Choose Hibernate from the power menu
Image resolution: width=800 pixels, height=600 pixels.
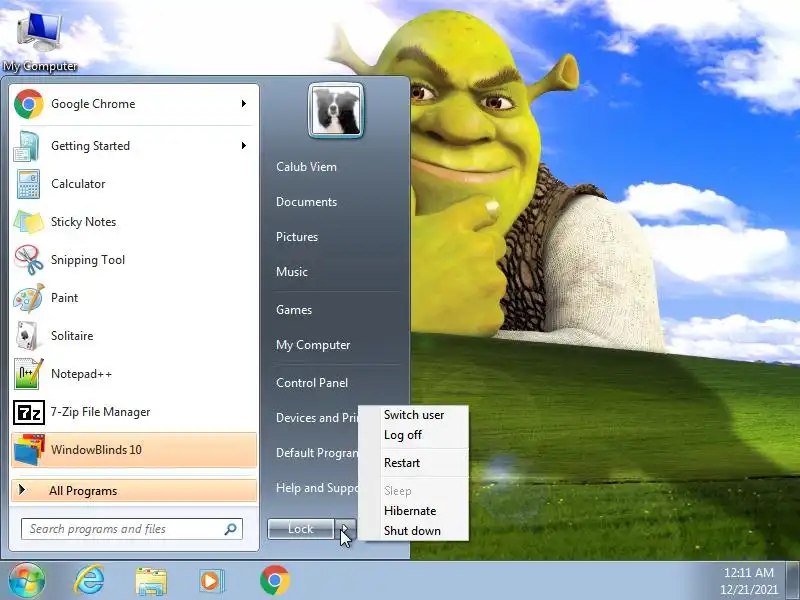coord(410,511)
